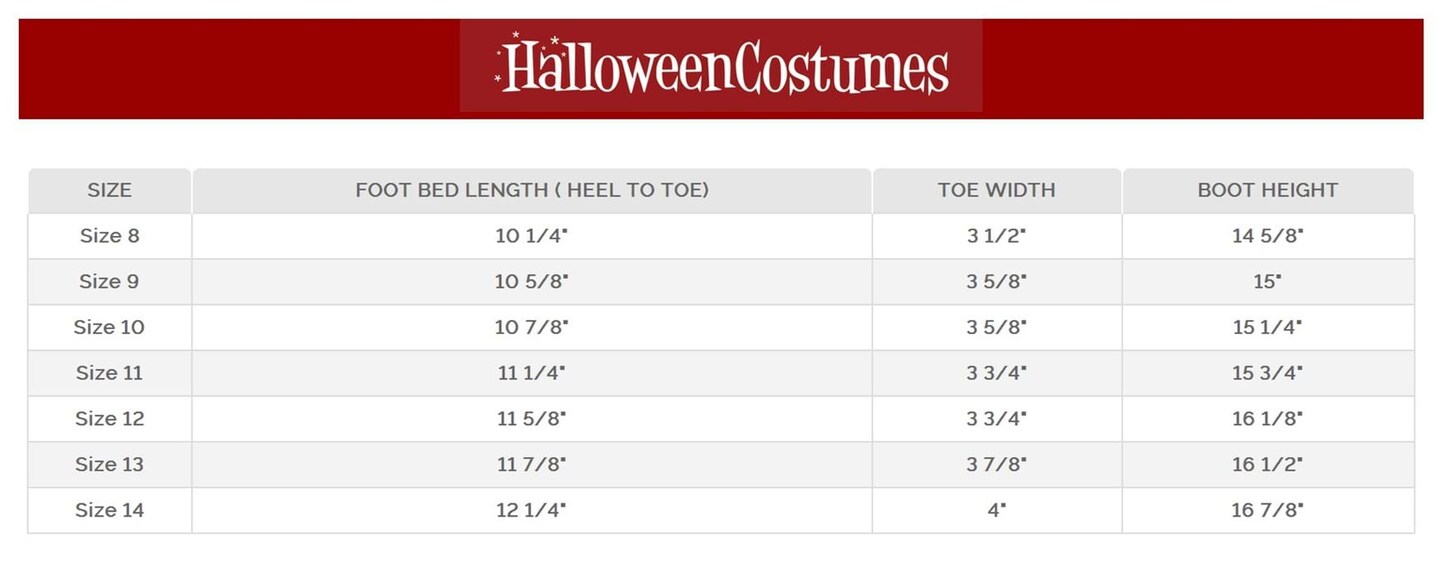Click the 10 1/4" foot bed length cell
The image size is (1440, 561).
click(532, 236)
